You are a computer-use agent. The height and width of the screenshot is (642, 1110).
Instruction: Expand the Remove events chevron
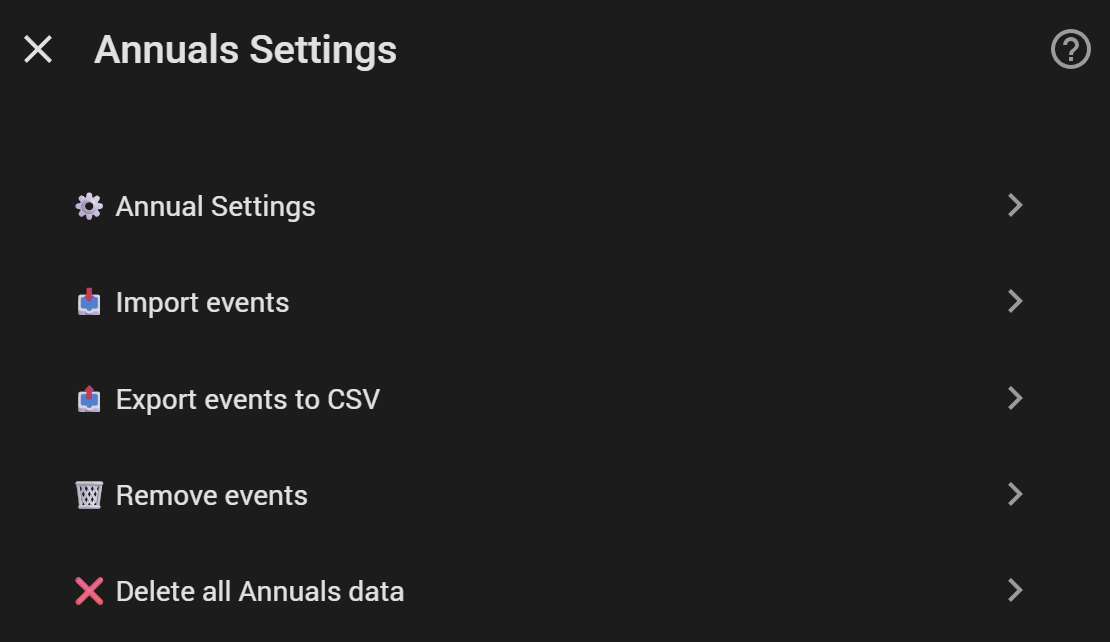[1015, 494]
